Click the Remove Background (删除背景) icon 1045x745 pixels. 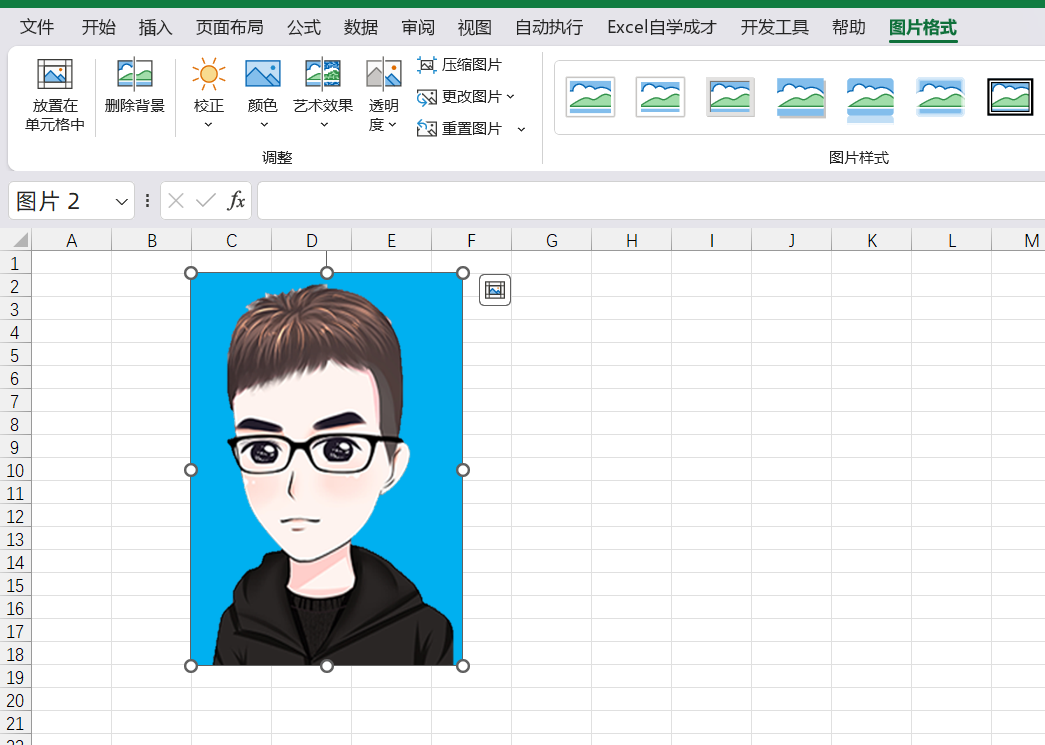point(135,74)
